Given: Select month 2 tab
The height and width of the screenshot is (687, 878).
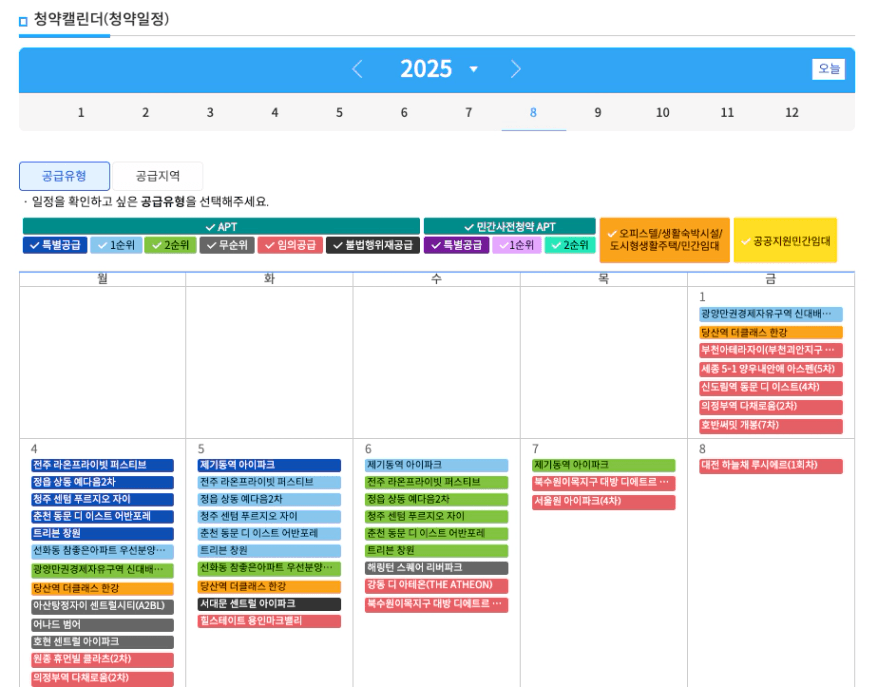Looking at the screenshot, I should click(x=146, y=113).
